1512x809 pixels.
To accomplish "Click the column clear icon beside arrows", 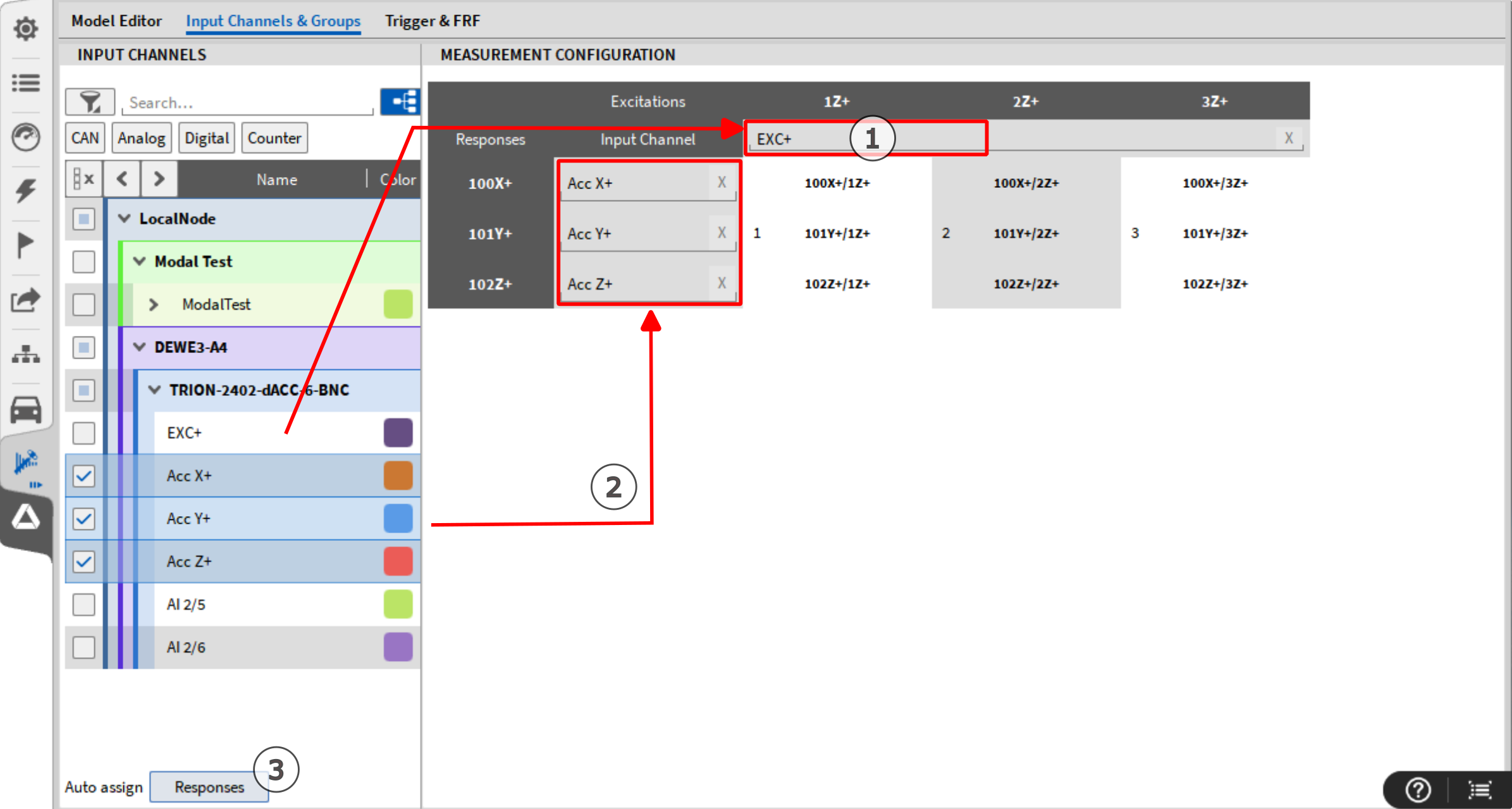I will pos(83,179).
